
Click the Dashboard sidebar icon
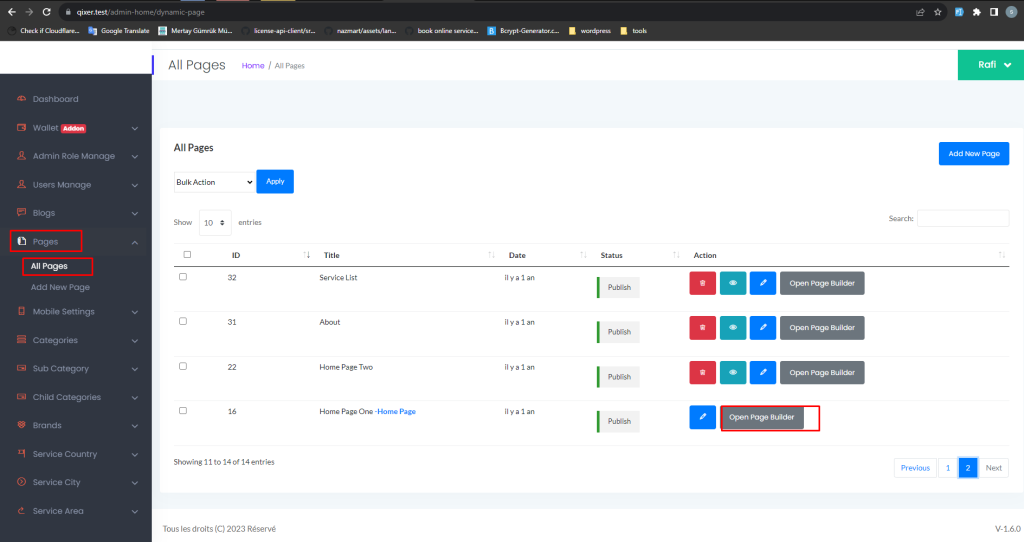pos(22,99)
